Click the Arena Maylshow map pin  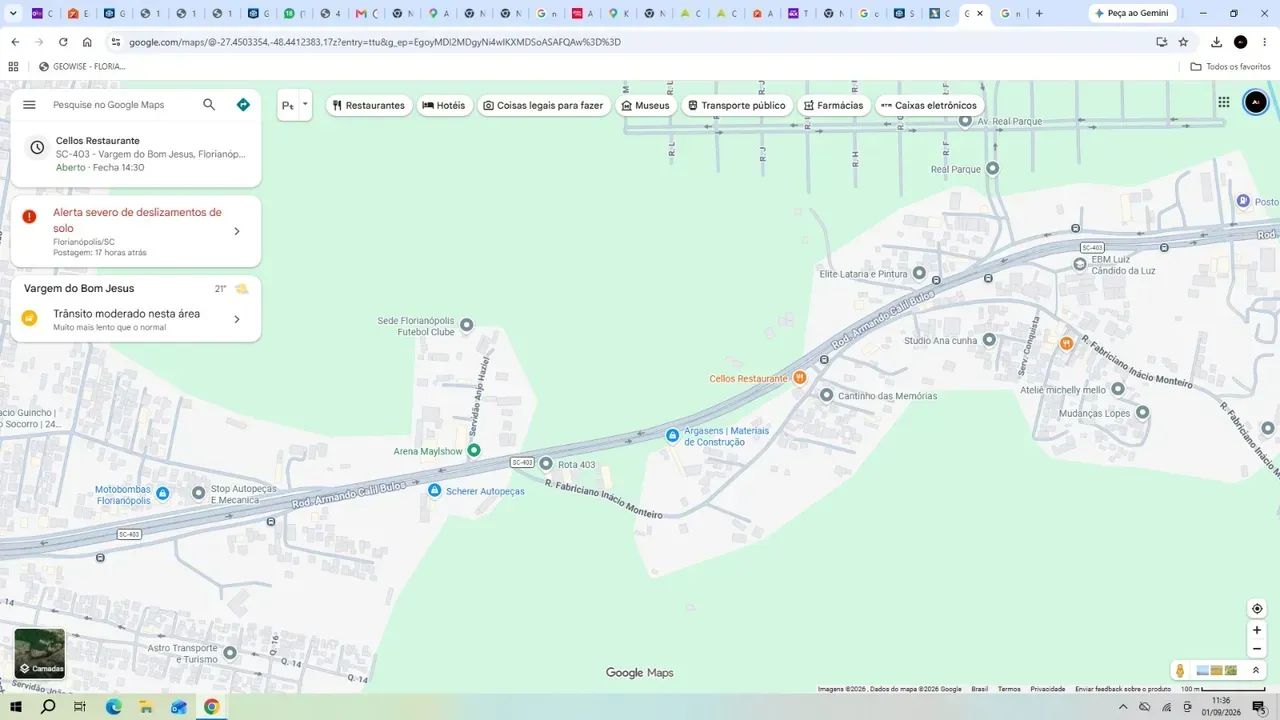pos(474,451)
